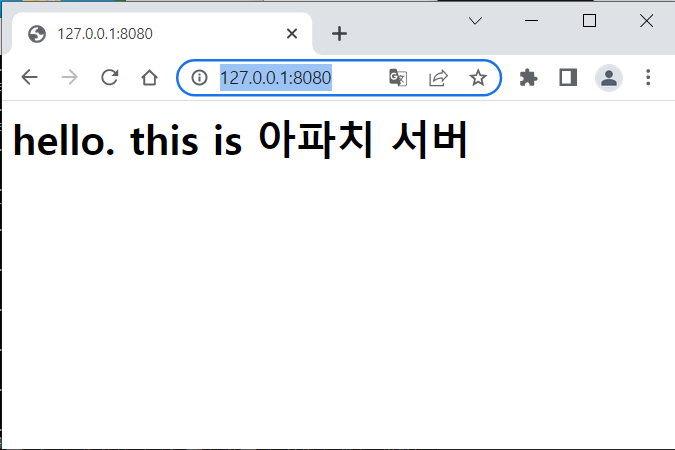Expand the tab search chevron
The image size is (675, 450).
(x=475, y=21)
